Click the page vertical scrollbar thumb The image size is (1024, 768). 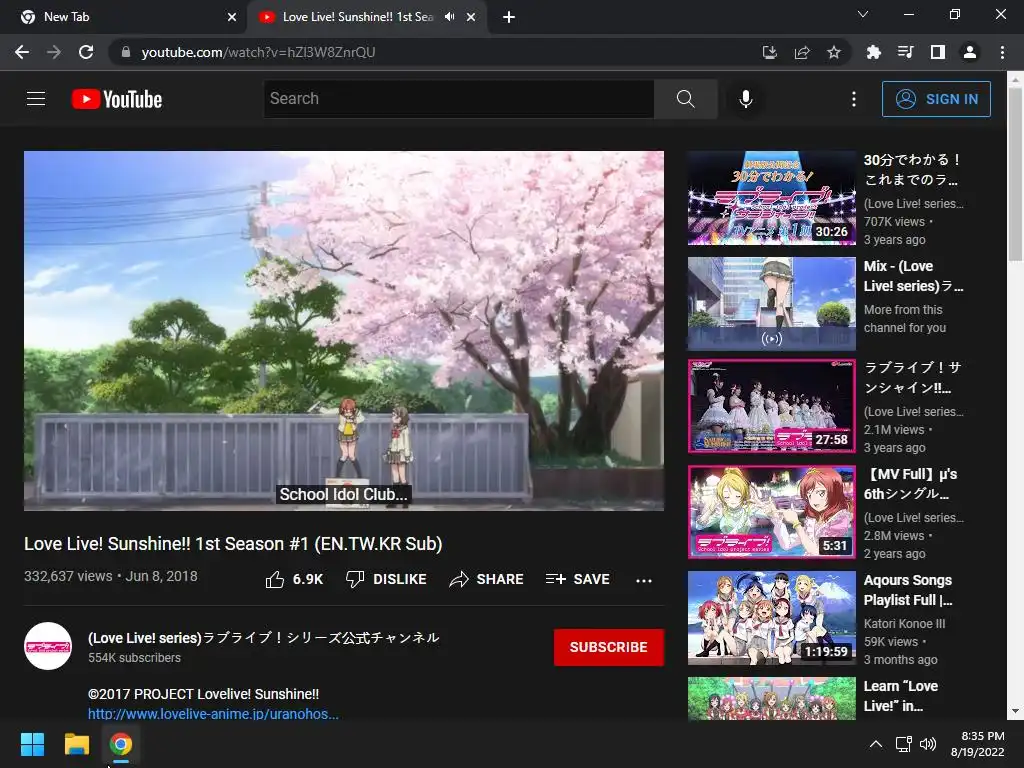click(1016, 174)
